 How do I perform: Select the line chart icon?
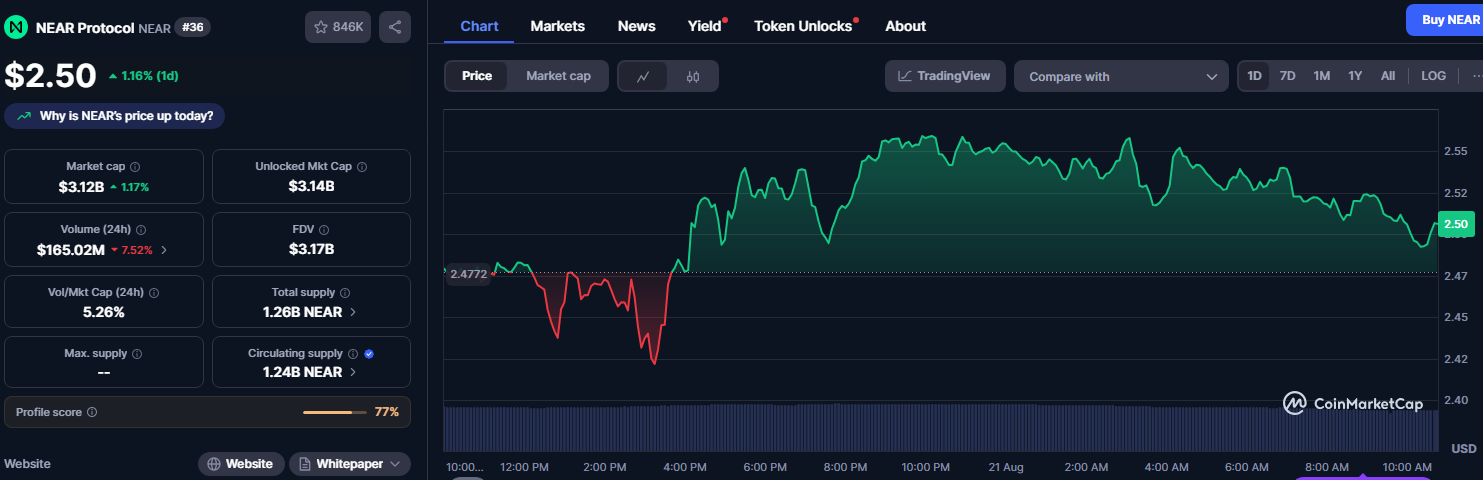coord(643,76)
